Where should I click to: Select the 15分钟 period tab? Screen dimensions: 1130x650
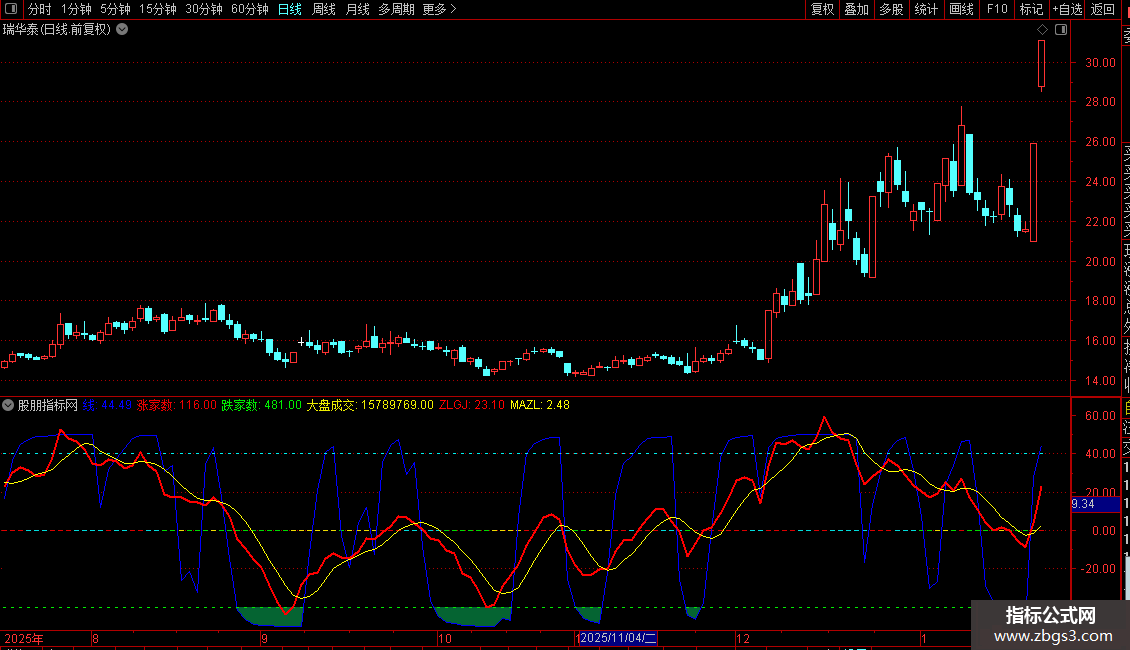(x=158, y=9)
